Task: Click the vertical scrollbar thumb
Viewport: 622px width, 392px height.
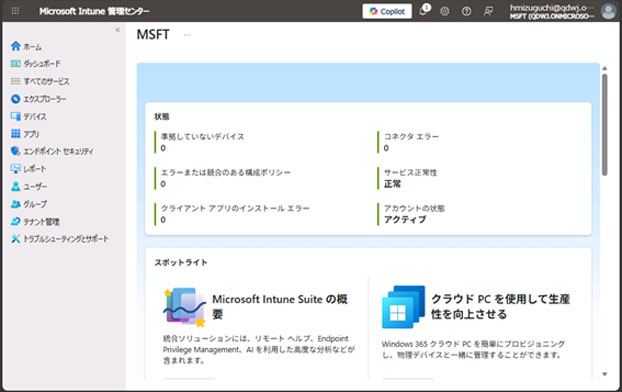Action: (604, 125)
